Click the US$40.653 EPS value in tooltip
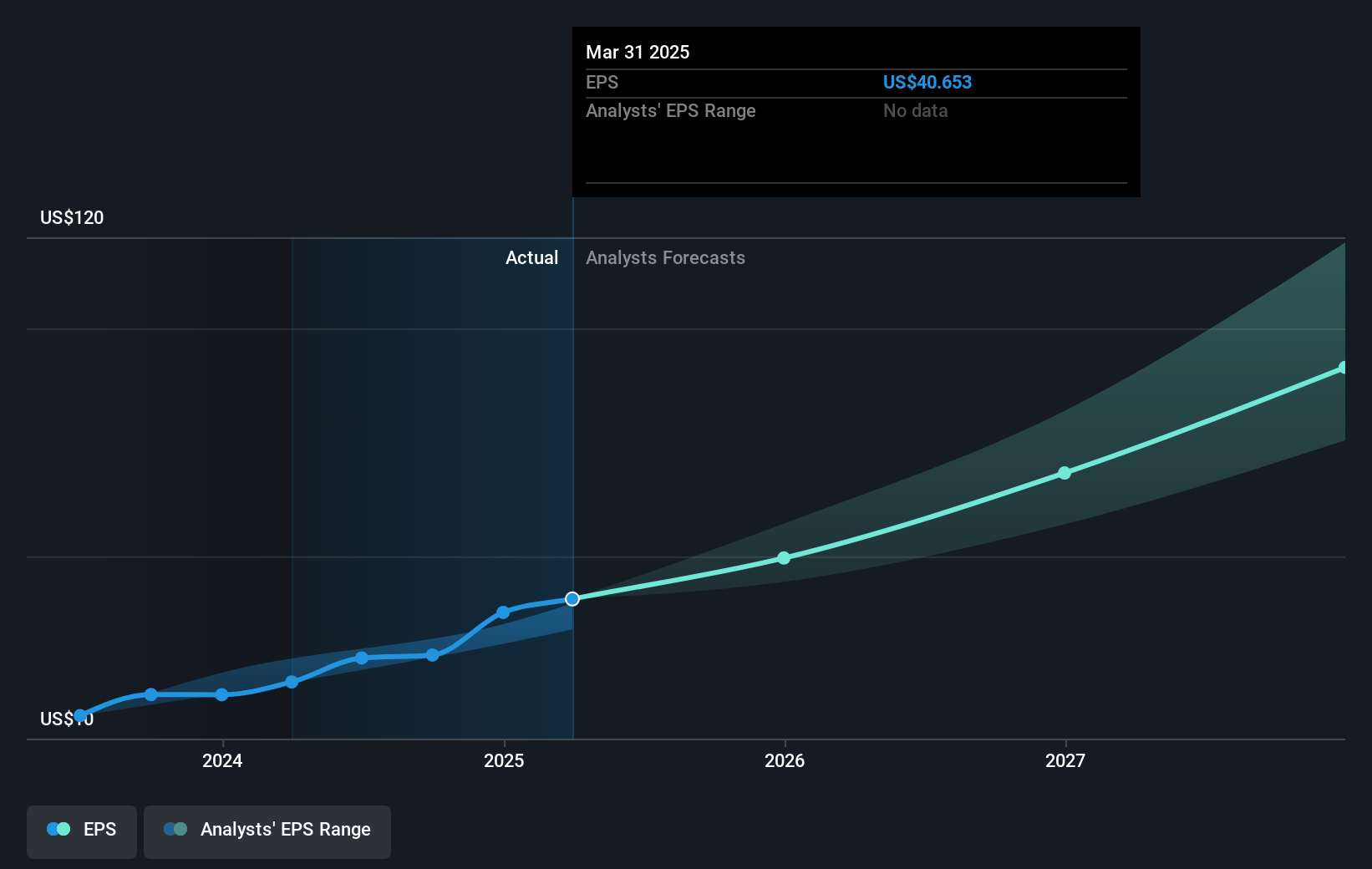The image size is (1372, 869). click(927, 82)
